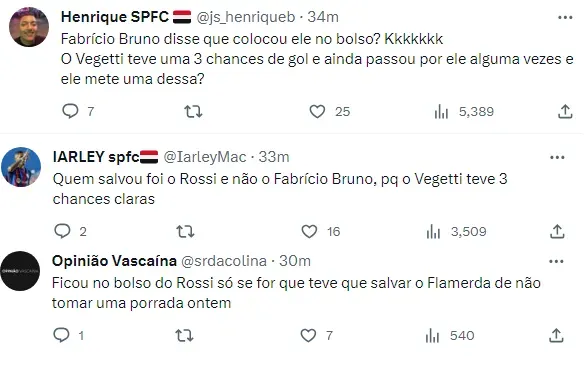Reply to Henrique SPFC's tweet
The height and width of the screenshot is (382, 588).
tap(70, 111)
